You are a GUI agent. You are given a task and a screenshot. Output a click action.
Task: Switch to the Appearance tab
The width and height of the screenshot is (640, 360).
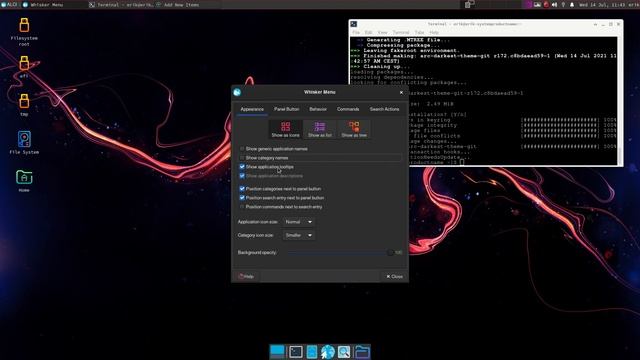coord(252,109)
